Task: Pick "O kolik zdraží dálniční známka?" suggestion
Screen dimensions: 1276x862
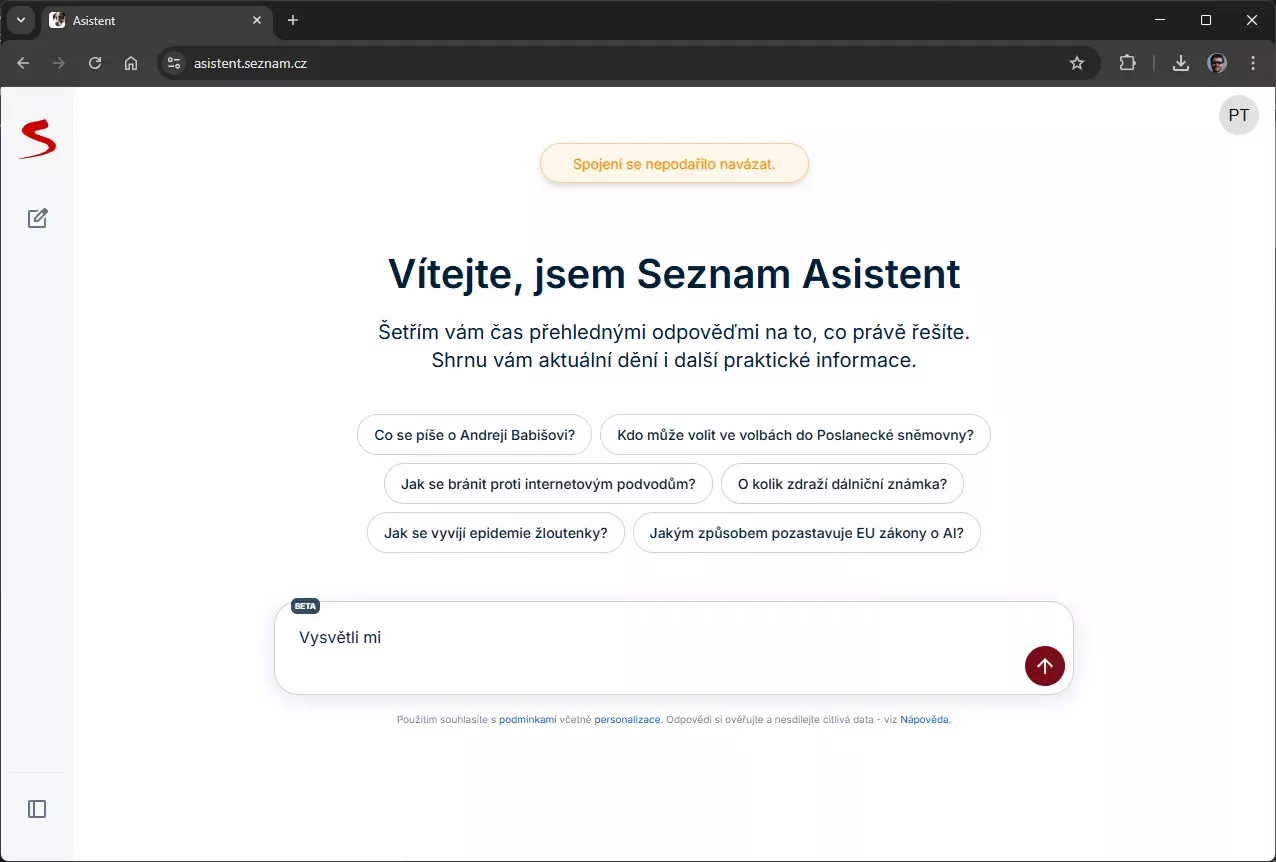Action: (x=841, y=484)
